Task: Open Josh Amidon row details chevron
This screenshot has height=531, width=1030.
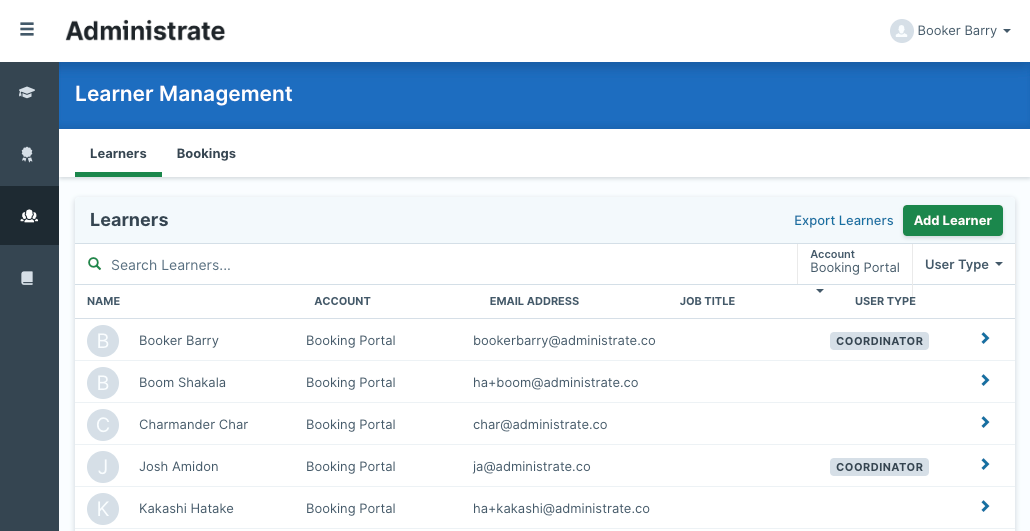Action: [x=985, y=465]
